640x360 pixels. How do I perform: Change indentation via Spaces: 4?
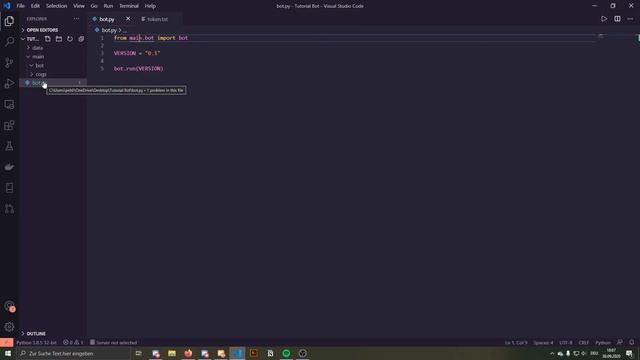pyautogui.click(x=543, y=342)
